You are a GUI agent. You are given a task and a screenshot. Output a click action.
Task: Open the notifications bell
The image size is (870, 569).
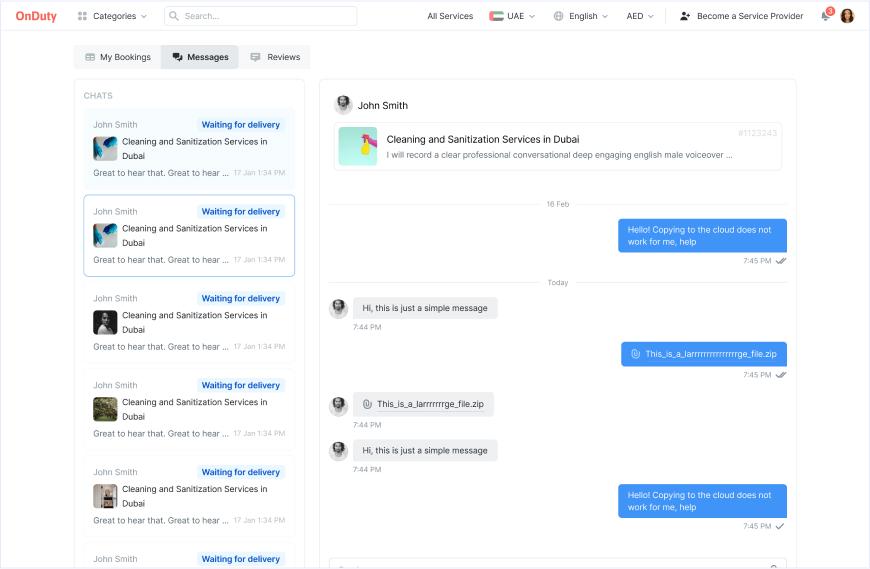point(826,16)
